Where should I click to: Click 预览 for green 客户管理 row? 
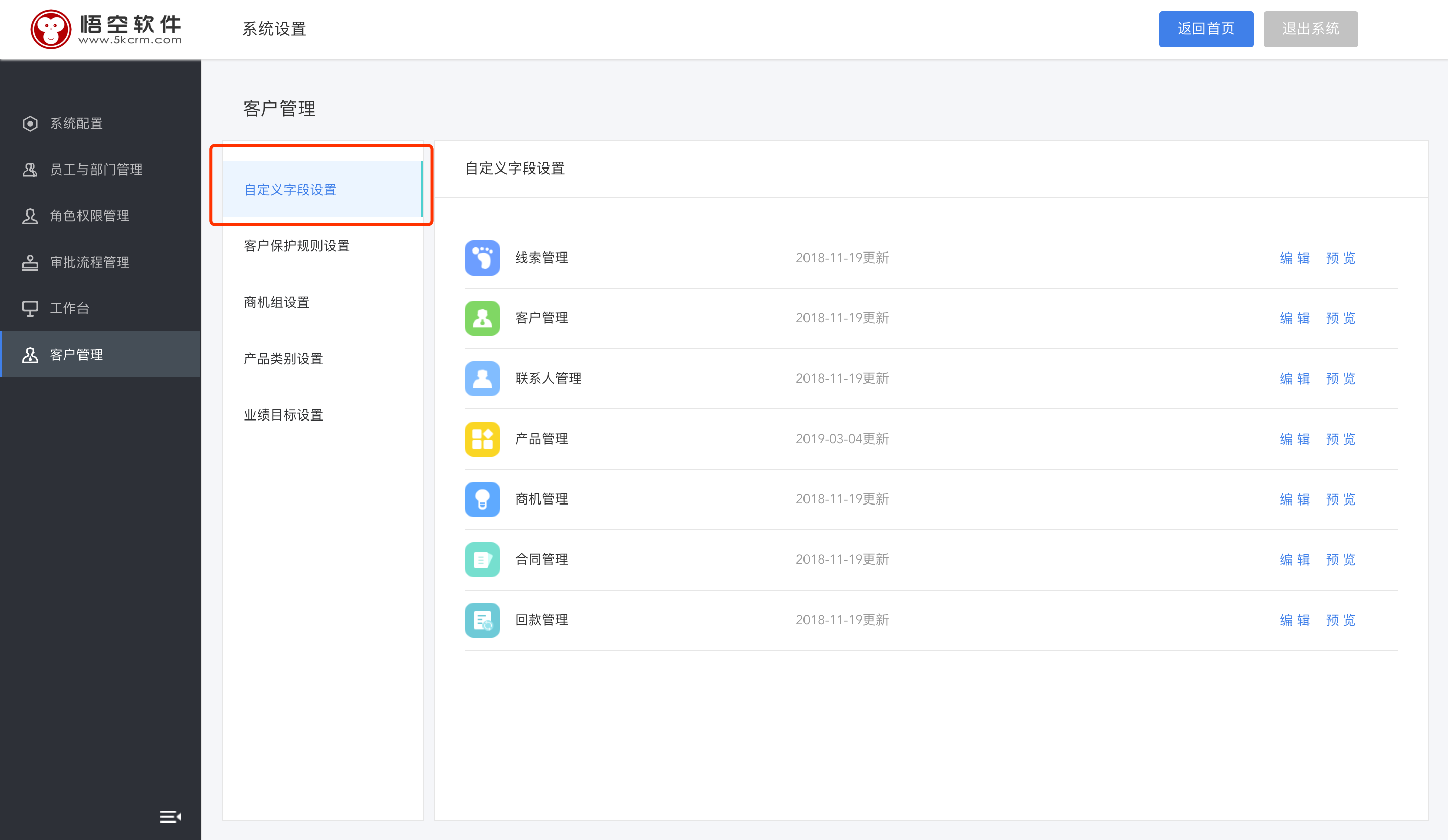[1341, 318]
